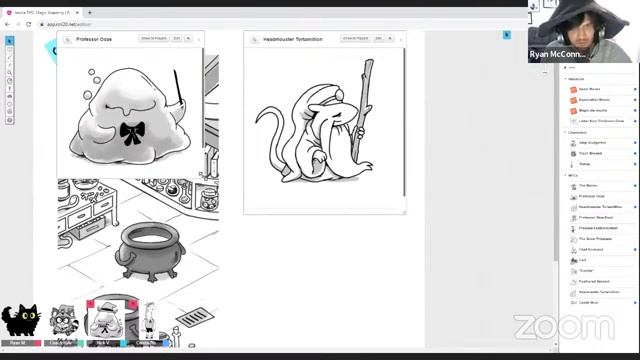Choose the Draw pencil tool in left toolbar
Screen dimensions: 640x360
[x=10, y=57]
